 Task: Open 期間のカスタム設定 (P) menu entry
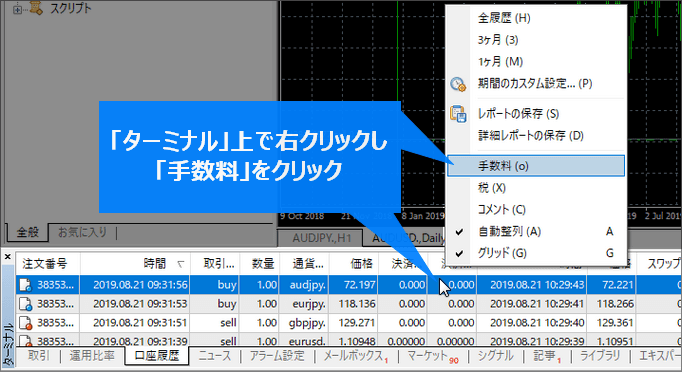[x=535, y=83]
